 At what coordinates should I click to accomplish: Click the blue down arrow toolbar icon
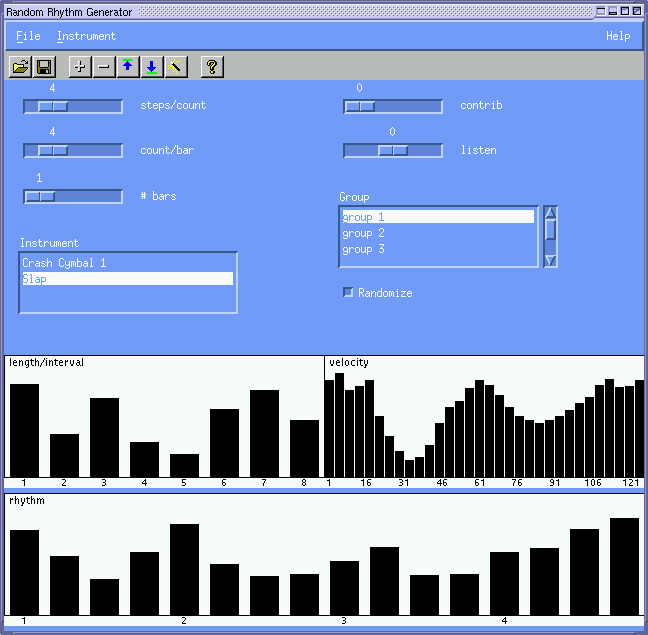[x=152, y=67]
